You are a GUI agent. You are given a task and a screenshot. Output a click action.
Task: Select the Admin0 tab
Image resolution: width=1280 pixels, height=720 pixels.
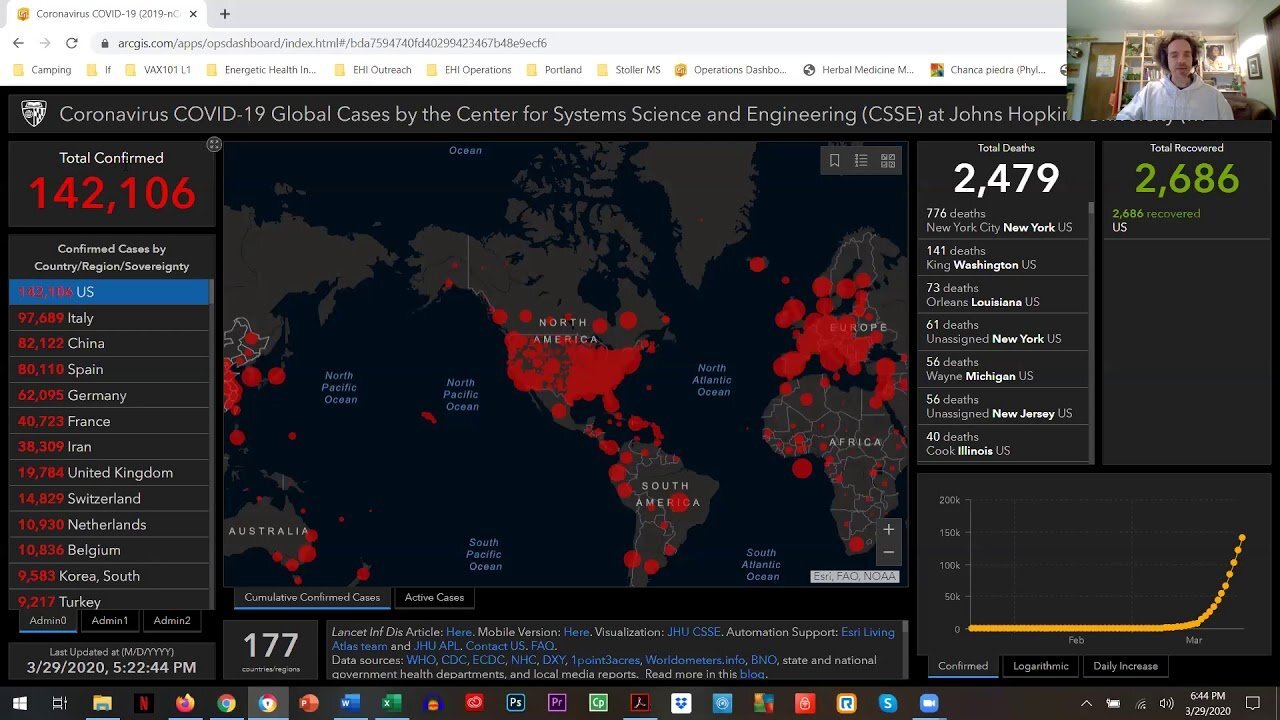(48, 621)
